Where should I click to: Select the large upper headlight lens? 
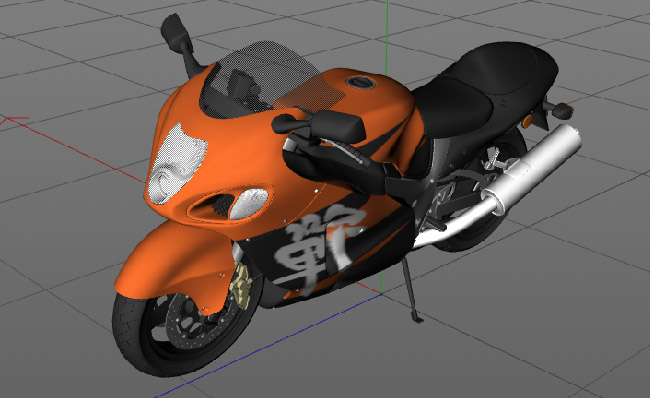pyautogui.click(x=177, y=164)
